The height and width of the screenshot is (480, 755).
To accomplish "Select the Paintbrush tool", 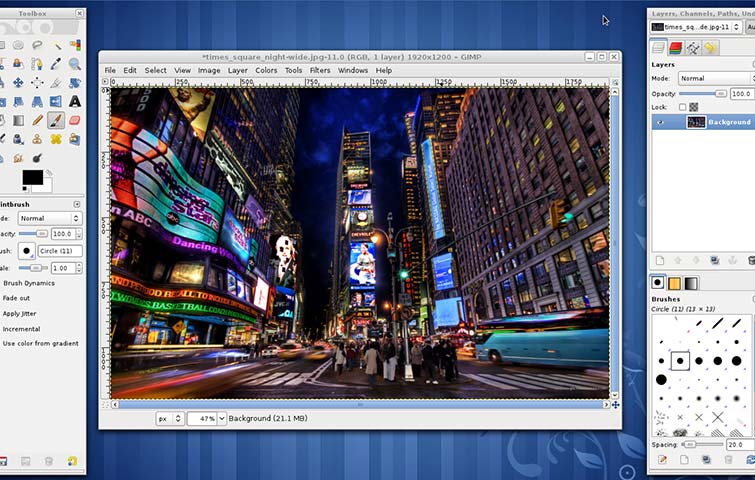I will tap(56, 120).
